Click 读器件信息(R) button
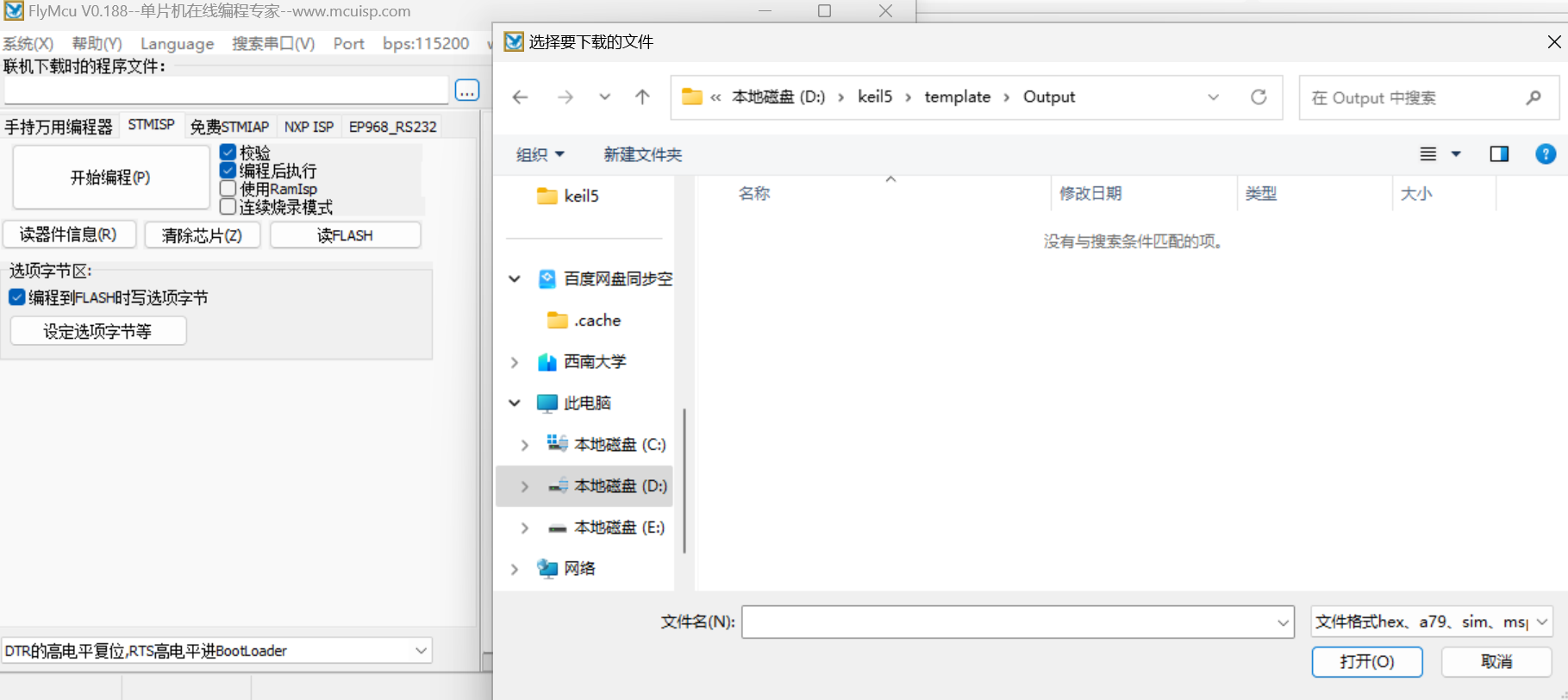The width and height of the screenshot is (1568, 700). tap(69, 234)
